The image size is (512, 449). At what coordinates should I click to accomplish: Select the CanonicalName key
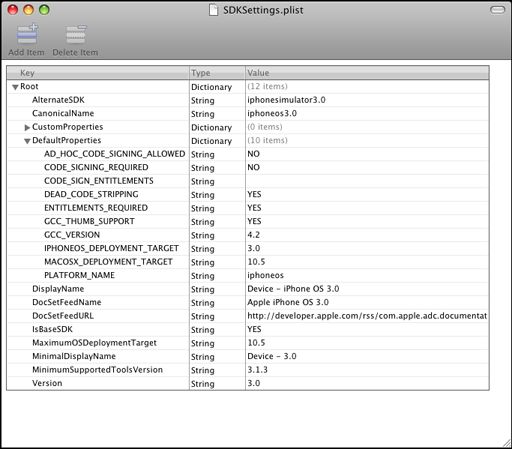63,113
